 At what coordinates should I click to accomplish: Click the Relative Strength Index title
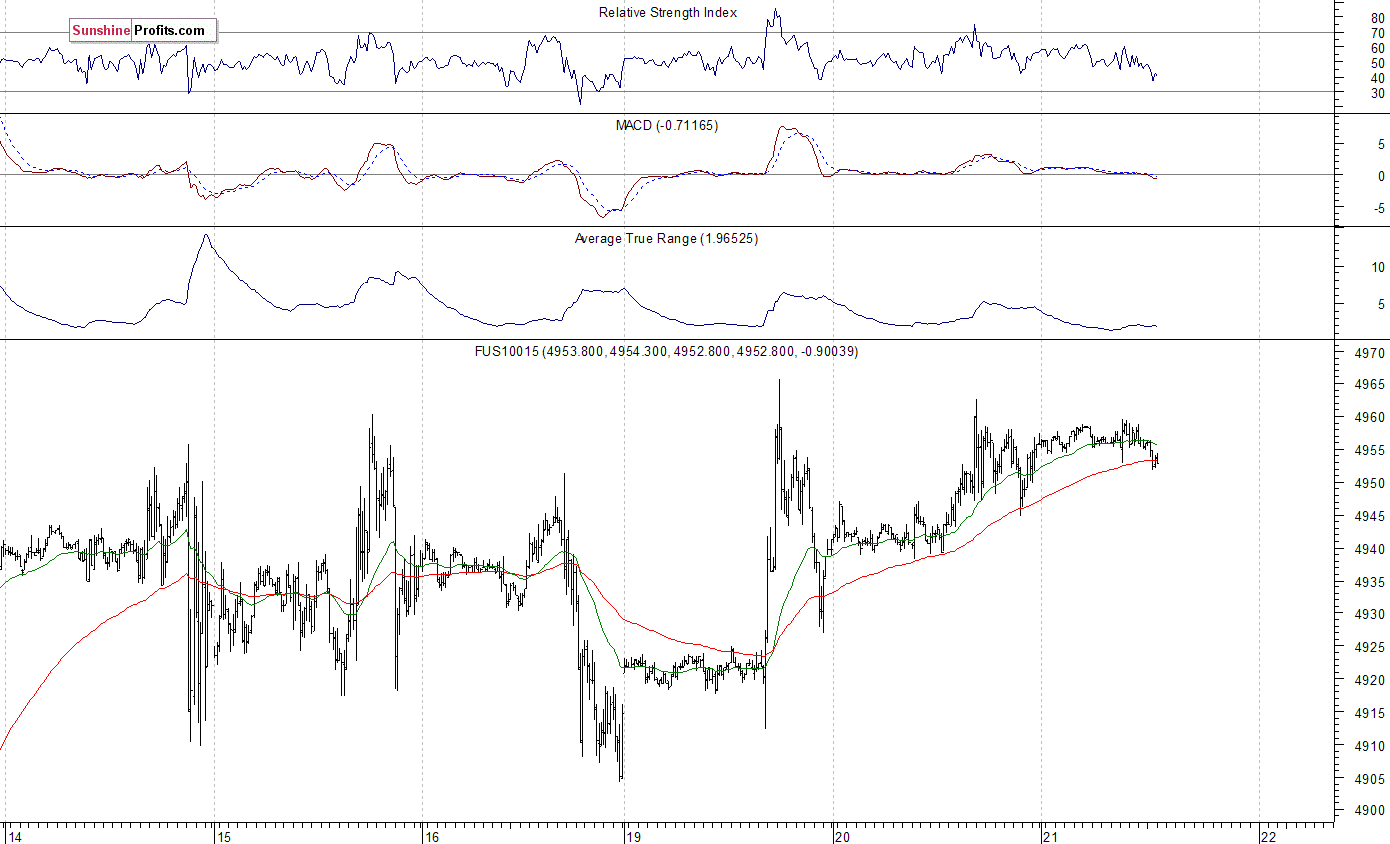668,13
